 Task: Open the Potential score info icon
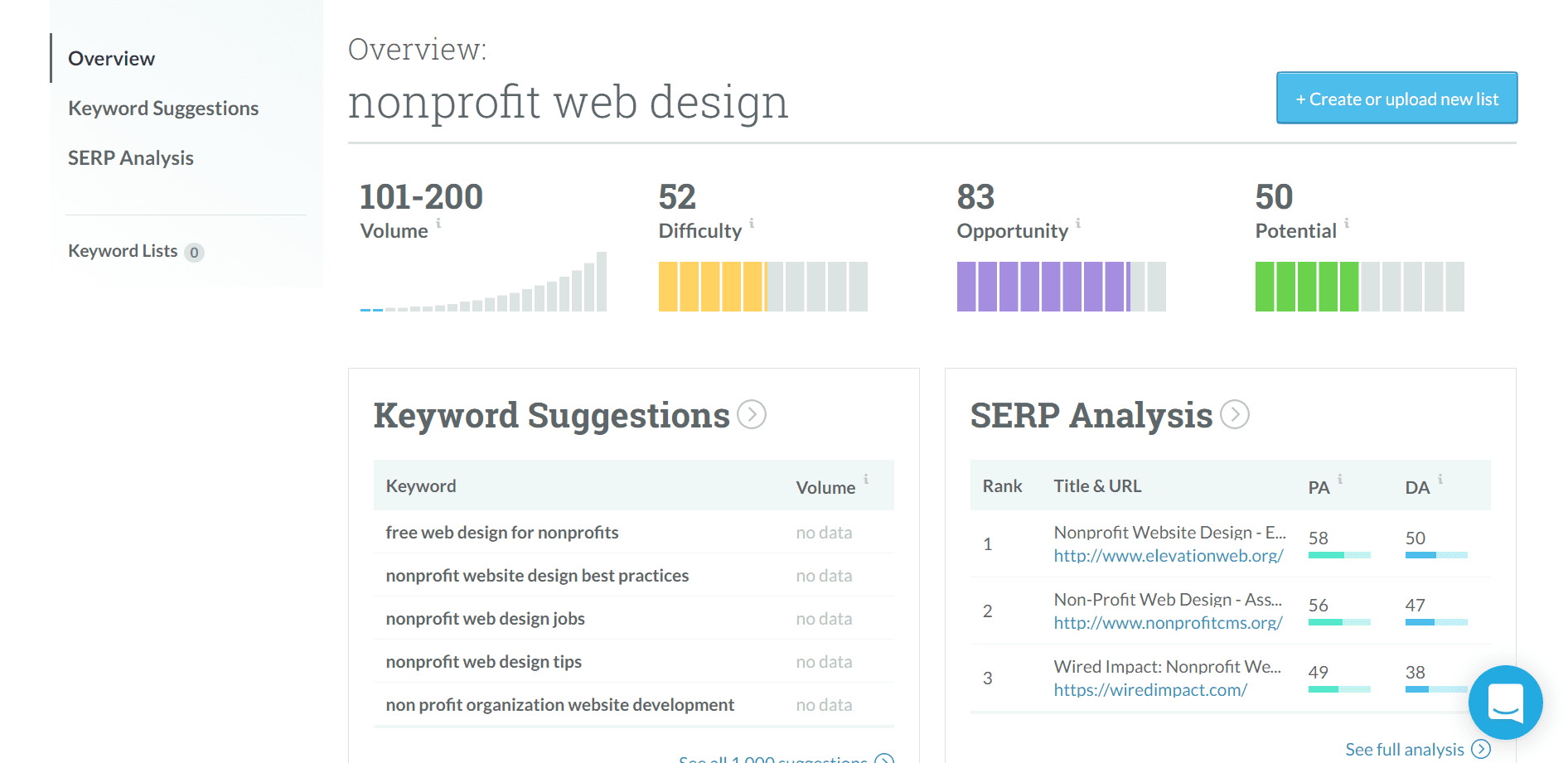pyautogui.click(x=1348, y=224)
